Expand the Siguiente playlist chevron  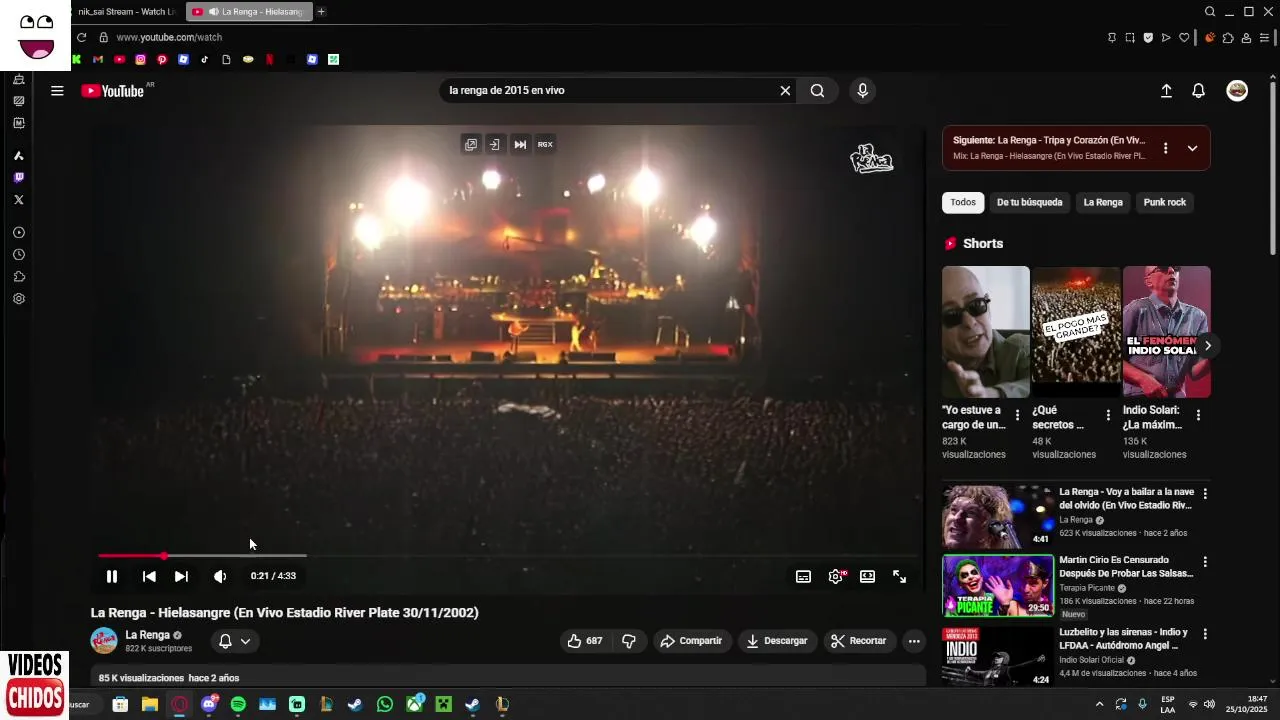pos(1192,148)
